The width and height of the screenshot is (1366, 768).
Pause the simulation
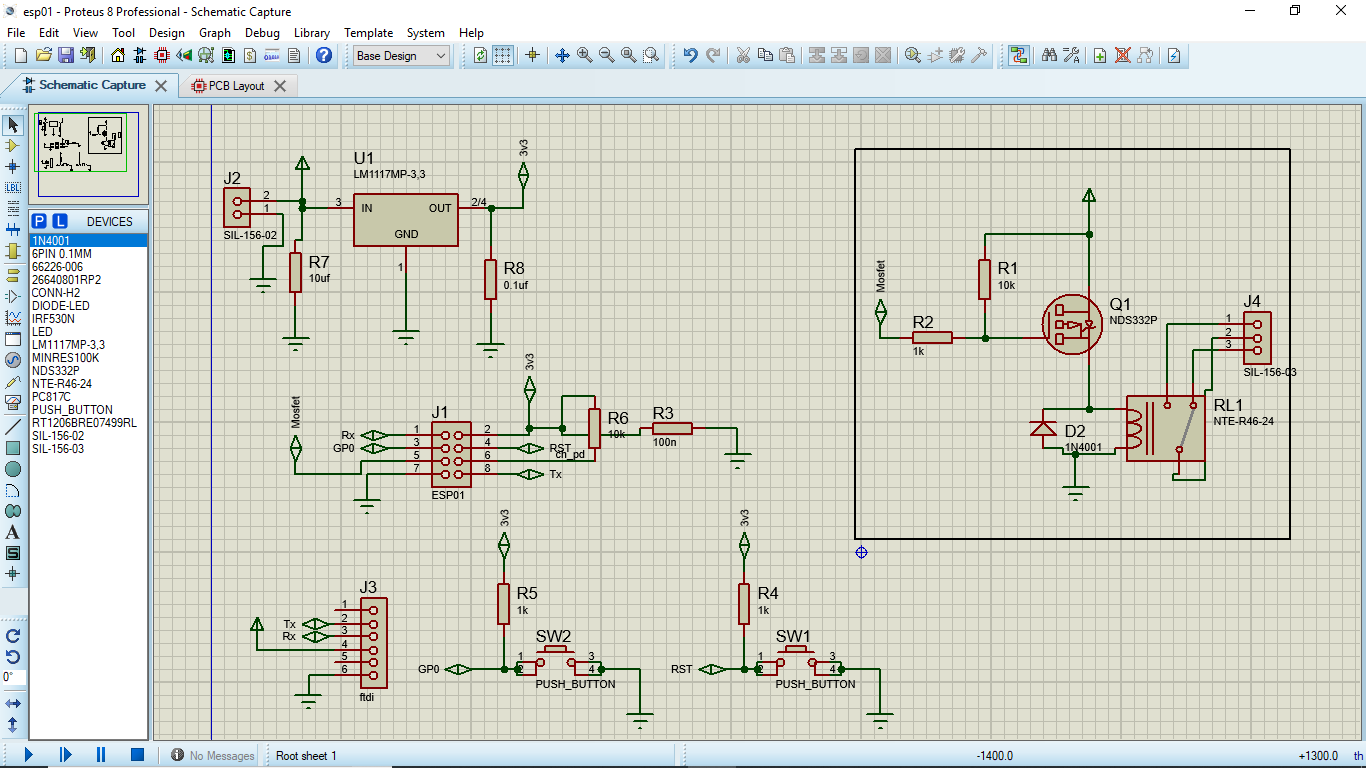[102, 755]
